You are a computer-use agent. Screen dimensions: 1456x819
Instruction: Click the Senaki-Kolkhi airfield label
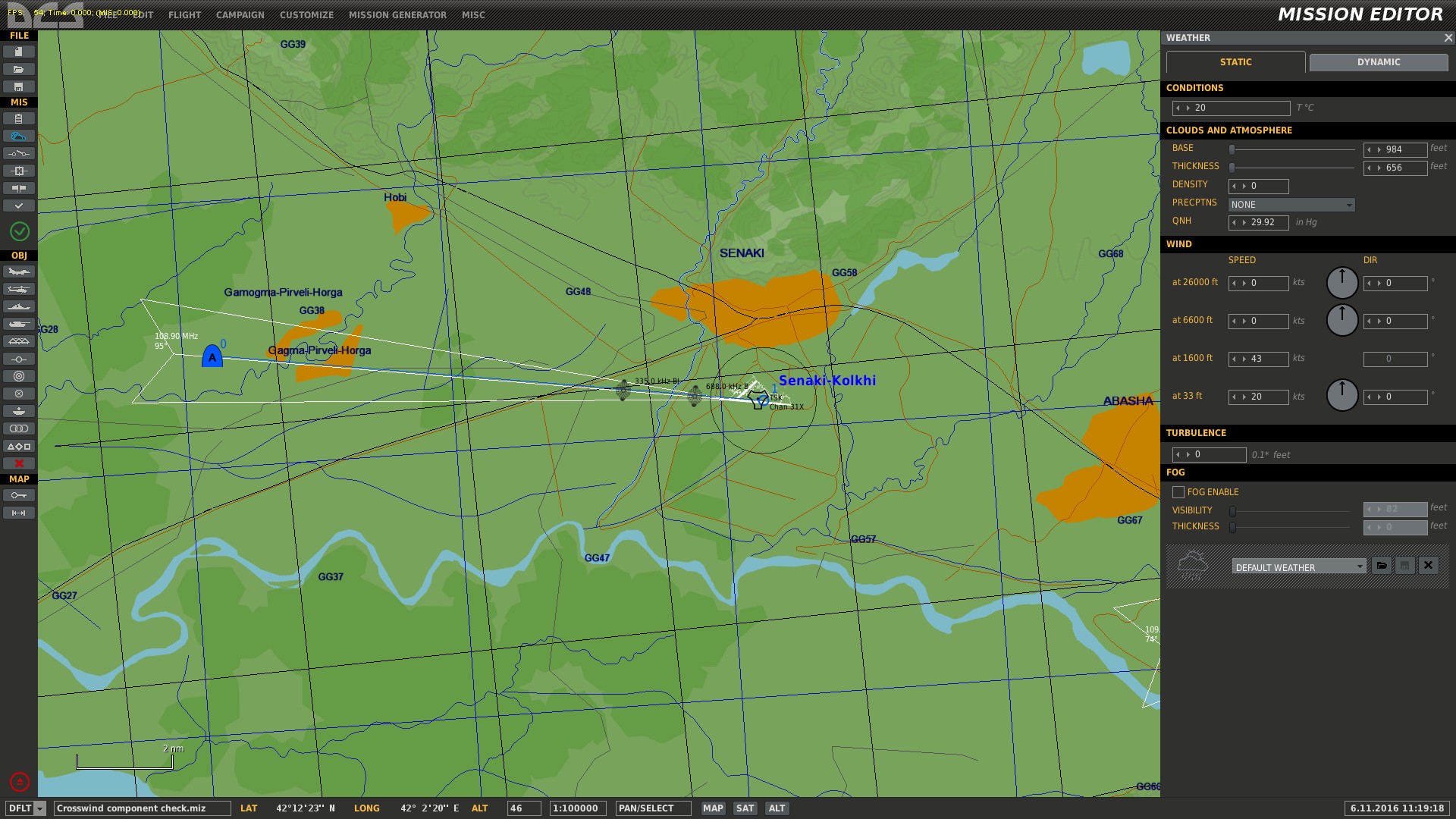coord(827,381)
